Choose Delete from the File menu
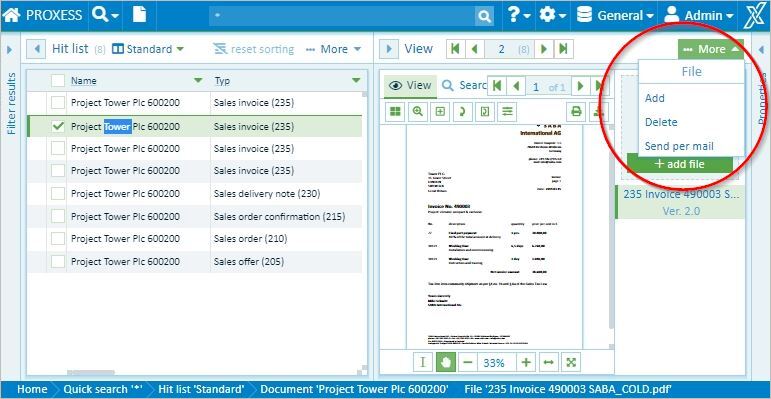771x399 pixels. pos(661,122)
